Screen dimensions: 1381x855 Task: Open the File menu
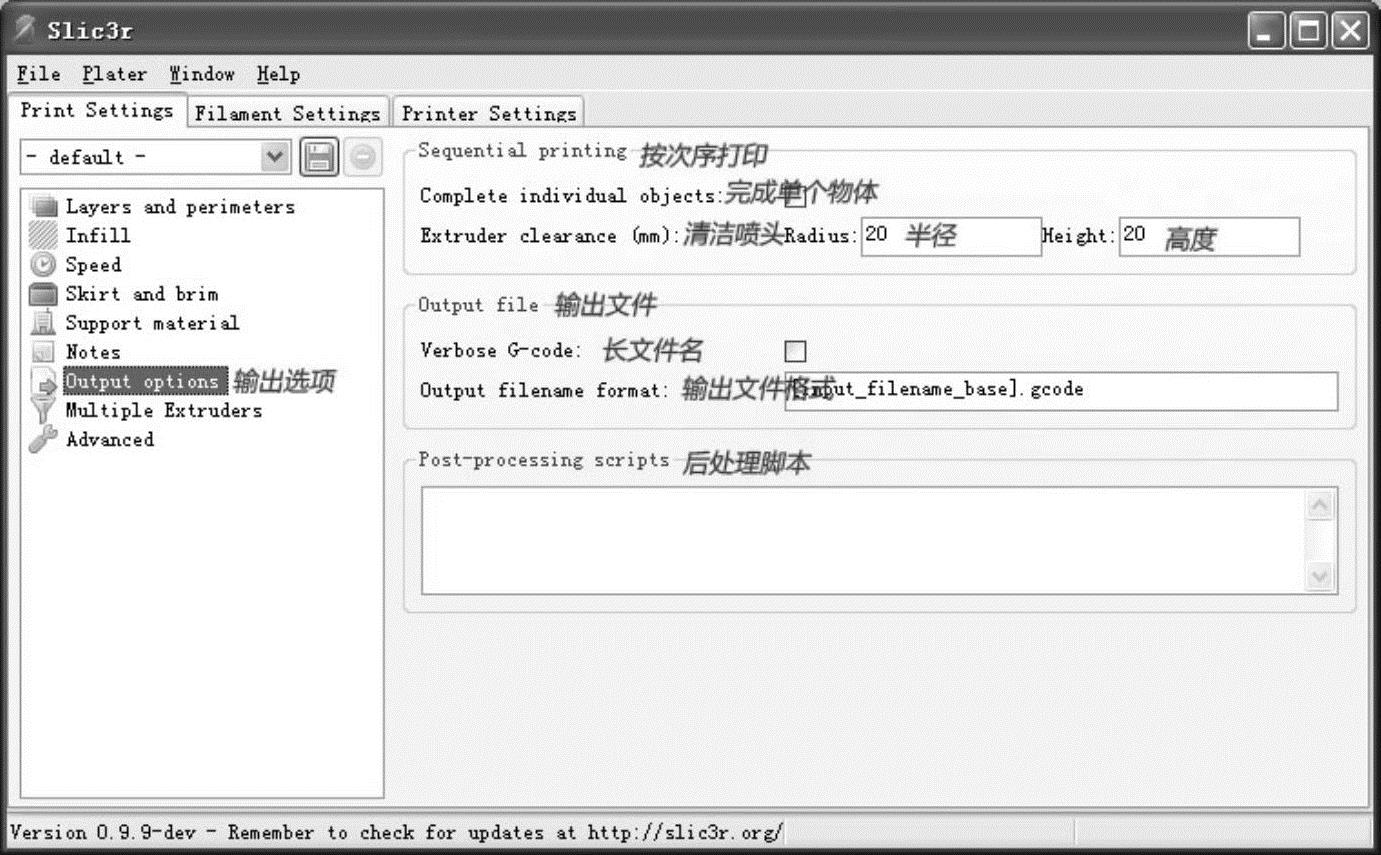(x=38, y=74)
